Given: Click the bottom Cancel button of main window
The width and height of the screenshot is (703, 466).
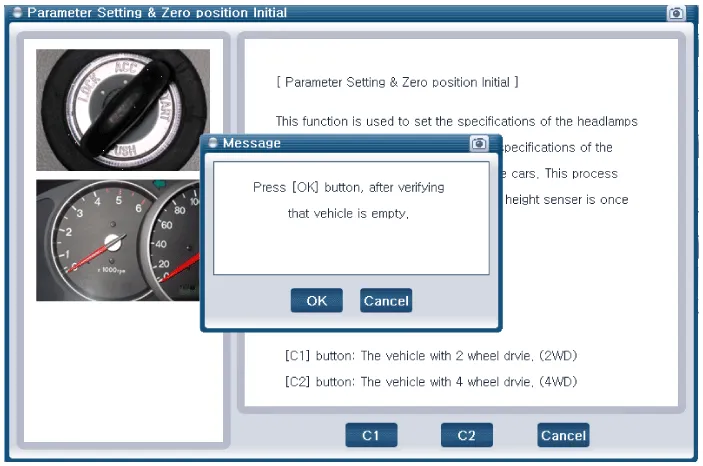Looking at the screenshot, I should click(x=562, y=435).
